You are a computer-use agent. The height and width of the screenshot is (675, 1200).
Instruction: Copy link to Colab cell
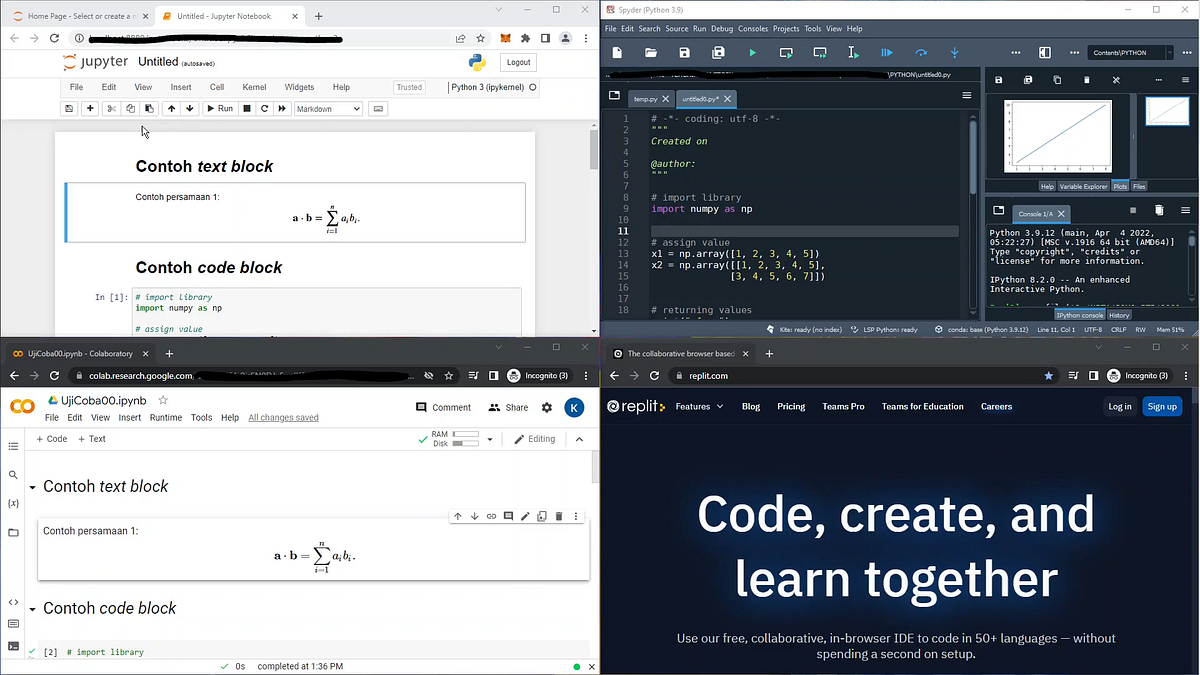click(491, 516)
